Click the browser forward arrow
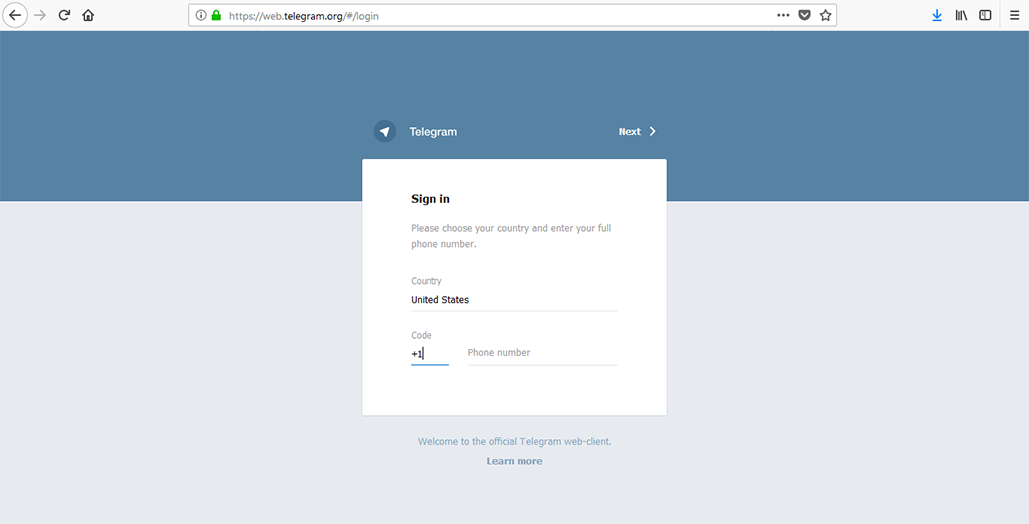 (x=40, y=15)
